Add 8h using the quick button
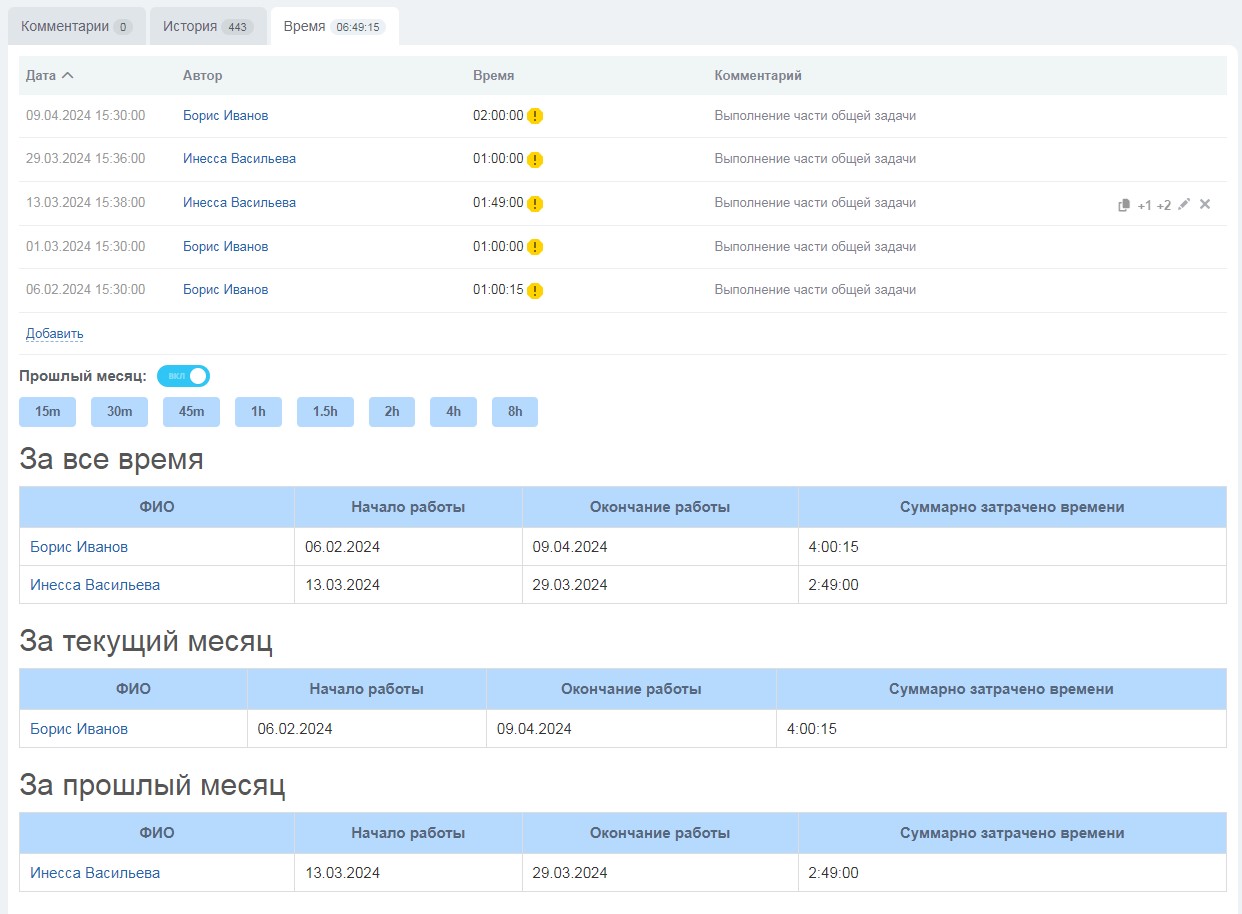The width and height of the screenshot is (1242, 914). [x=514, y=412]
